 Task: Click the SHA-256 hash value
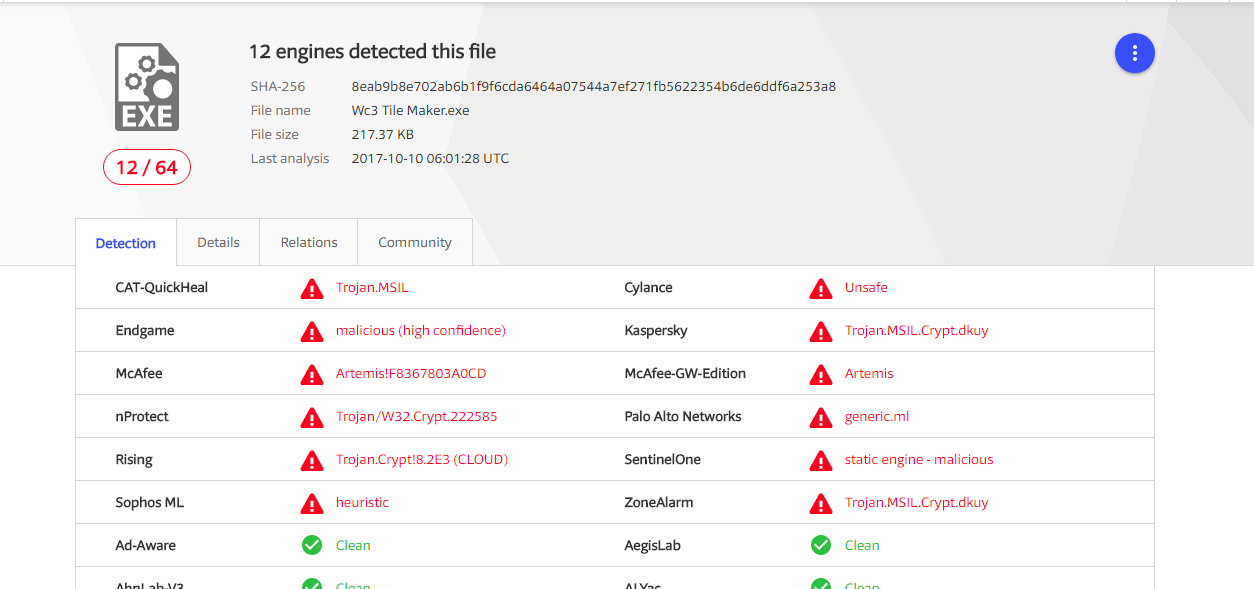(x=594, y=86)
